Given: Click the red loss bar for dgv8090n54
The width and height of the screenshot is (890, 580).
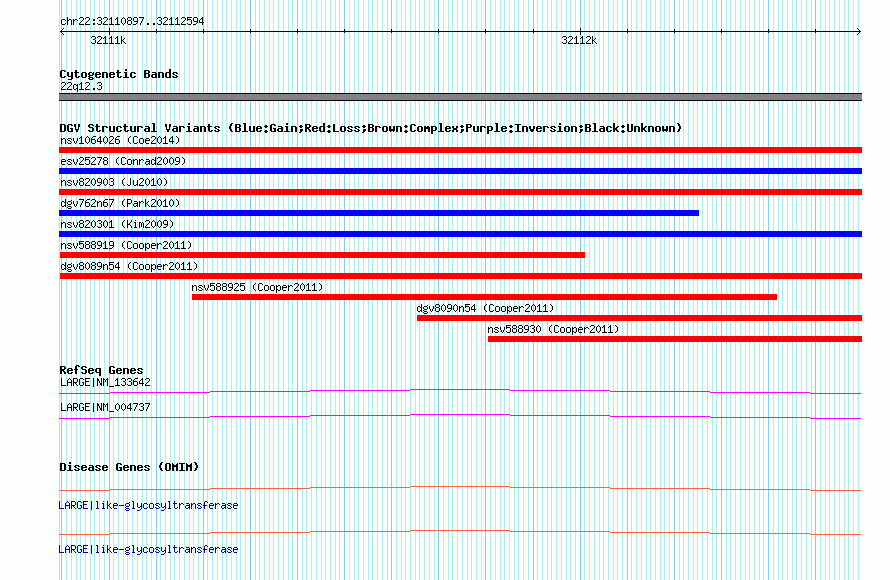Looking at the screenshot, I should click(x=639, y=318).
